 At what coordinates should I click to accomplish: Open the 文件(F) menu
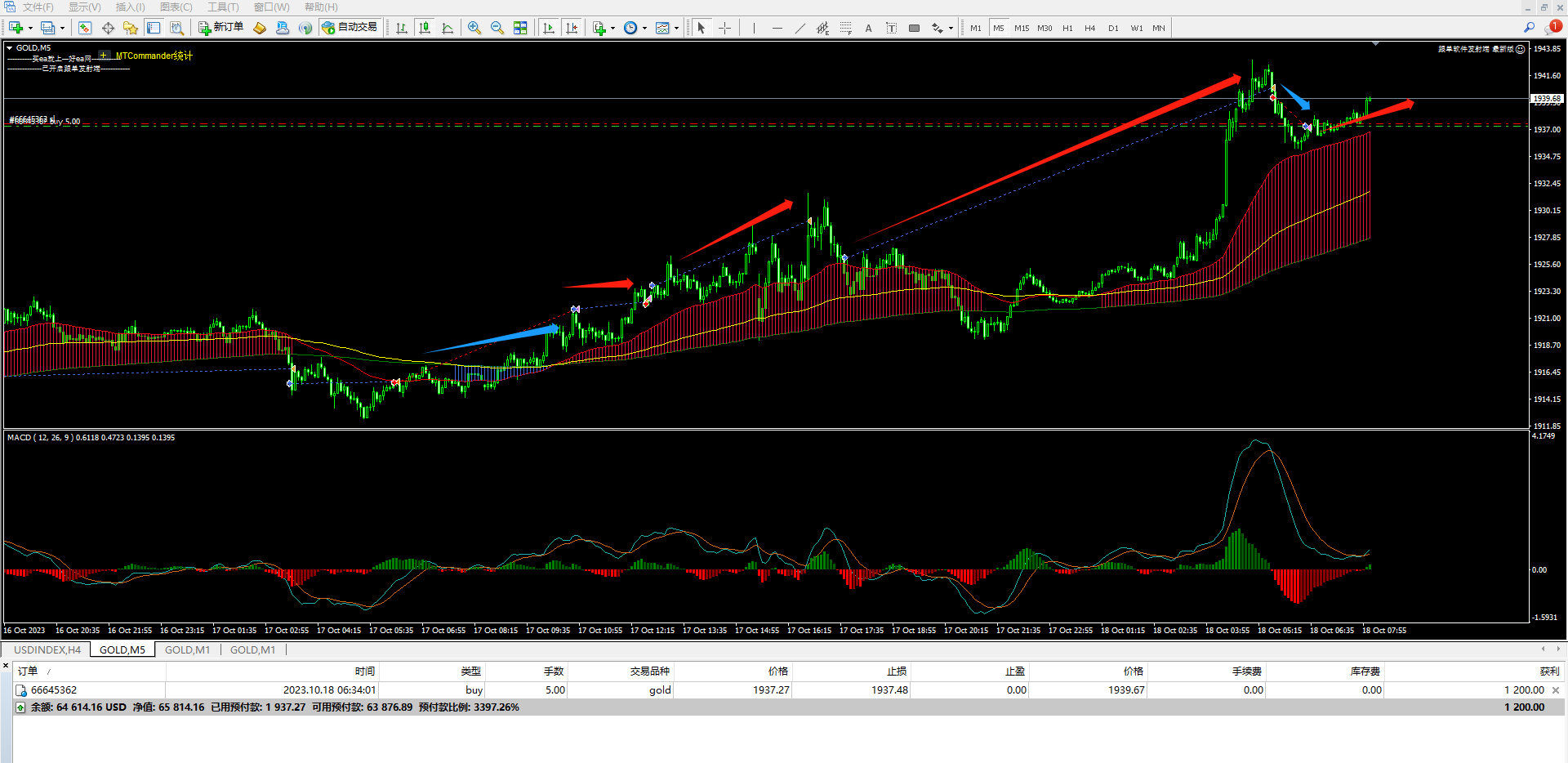tap(38, 7)
